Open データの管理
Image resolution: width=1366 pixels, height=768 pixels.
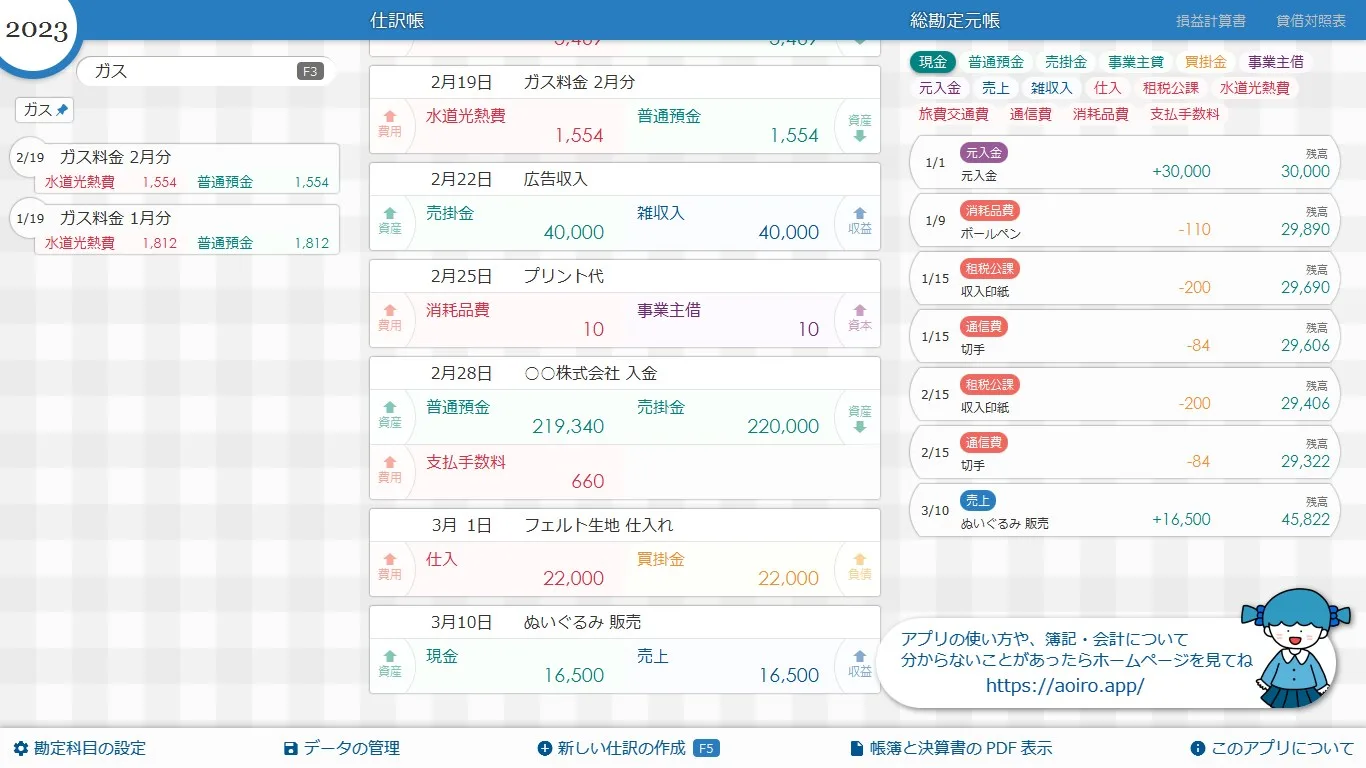click(x=342, y=748)
